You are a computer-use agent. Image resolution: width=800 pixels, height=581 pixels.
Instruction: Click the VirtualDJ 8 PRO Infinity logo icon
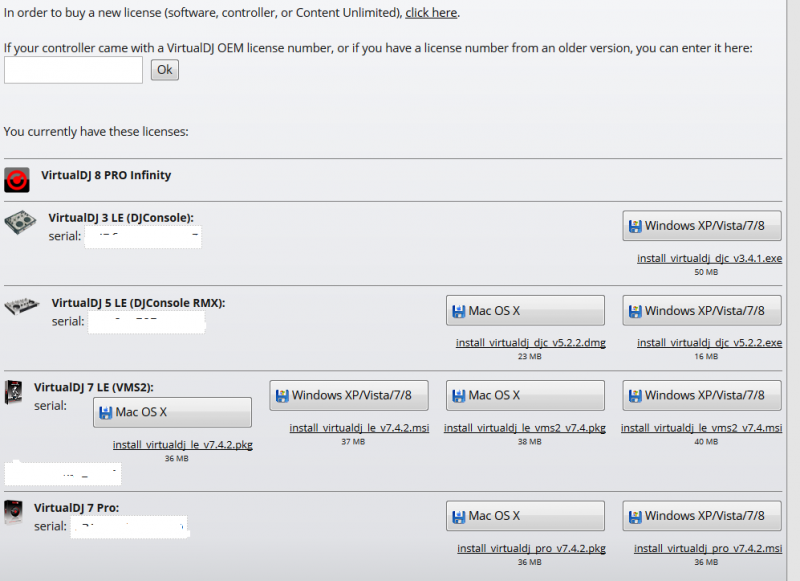point(17,180)
